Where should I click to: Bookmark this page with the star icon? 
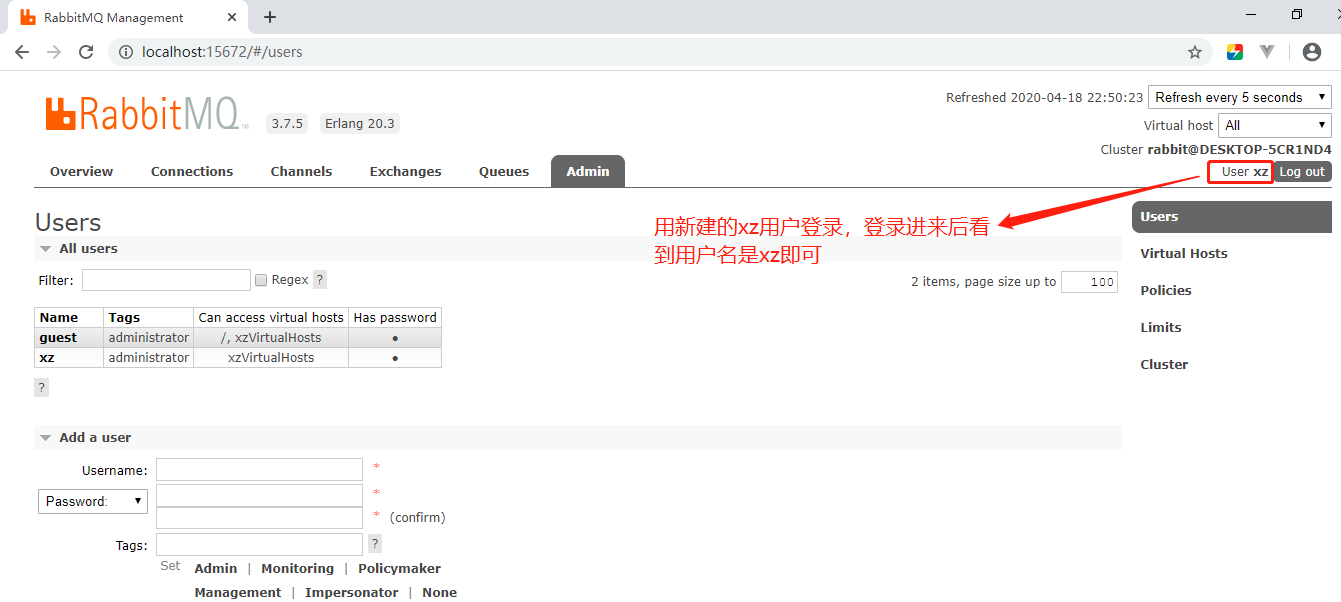pyautogui.click(x=1194, y=52)
